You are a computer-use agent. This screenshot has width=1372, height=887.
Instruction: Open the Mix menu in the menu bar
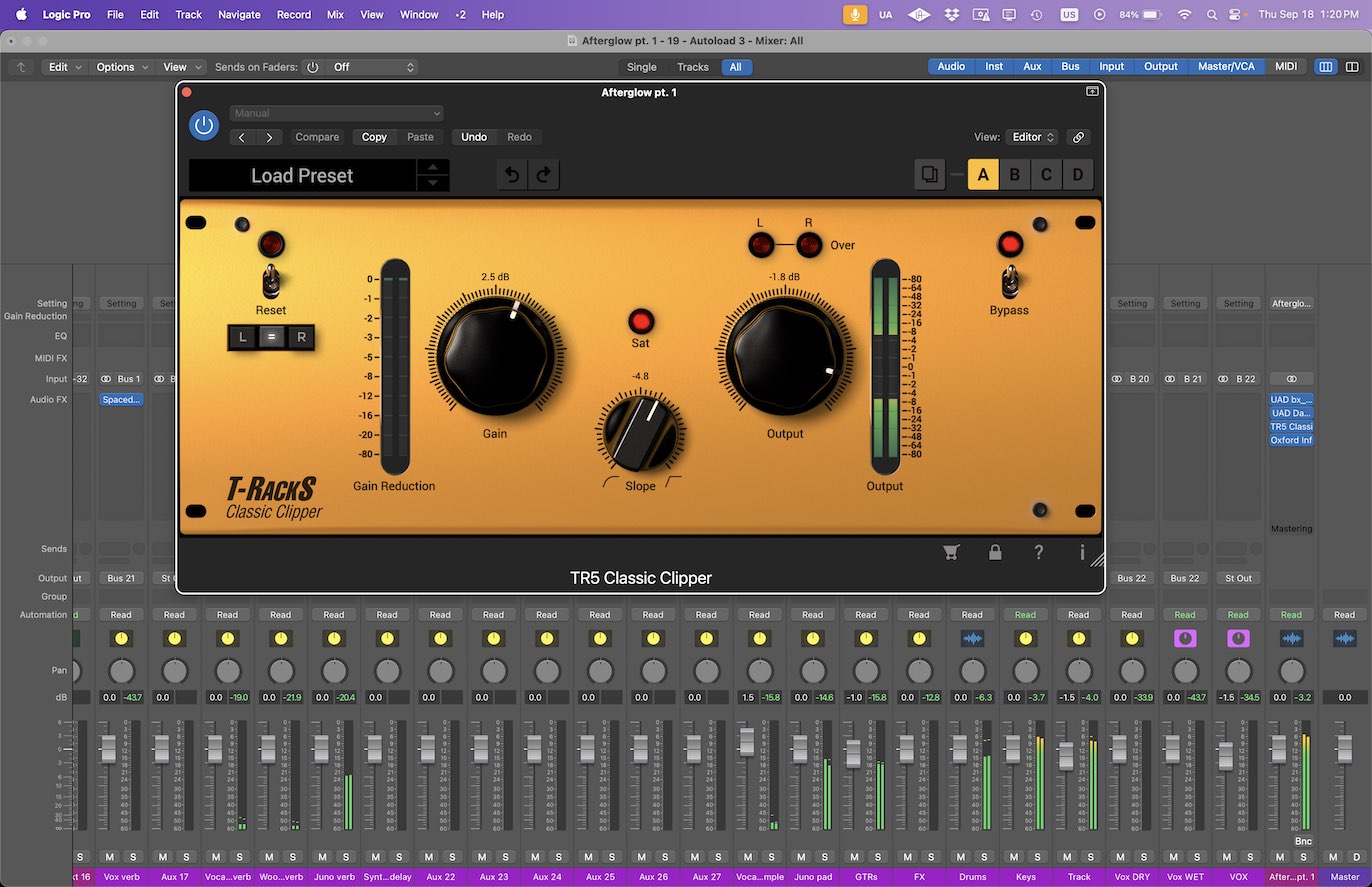tap(334, 14)
